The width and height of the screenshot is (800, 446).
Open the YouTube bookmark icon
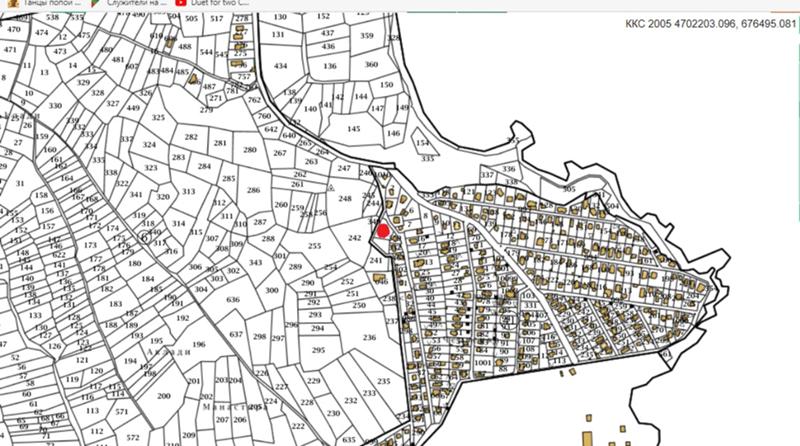pyautogui.click(x=180, y=3)
